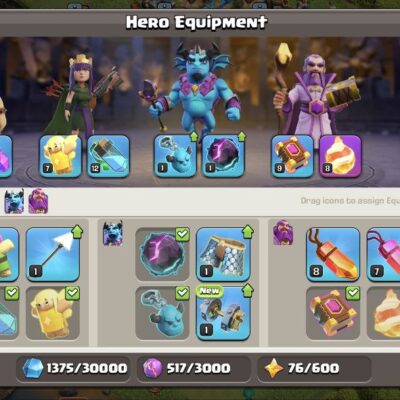The height and width of the screenshot is (400, 400).
Task: Select the Archer Queen's level 7 Healer Puppet slot
Action: coord(60,156)
